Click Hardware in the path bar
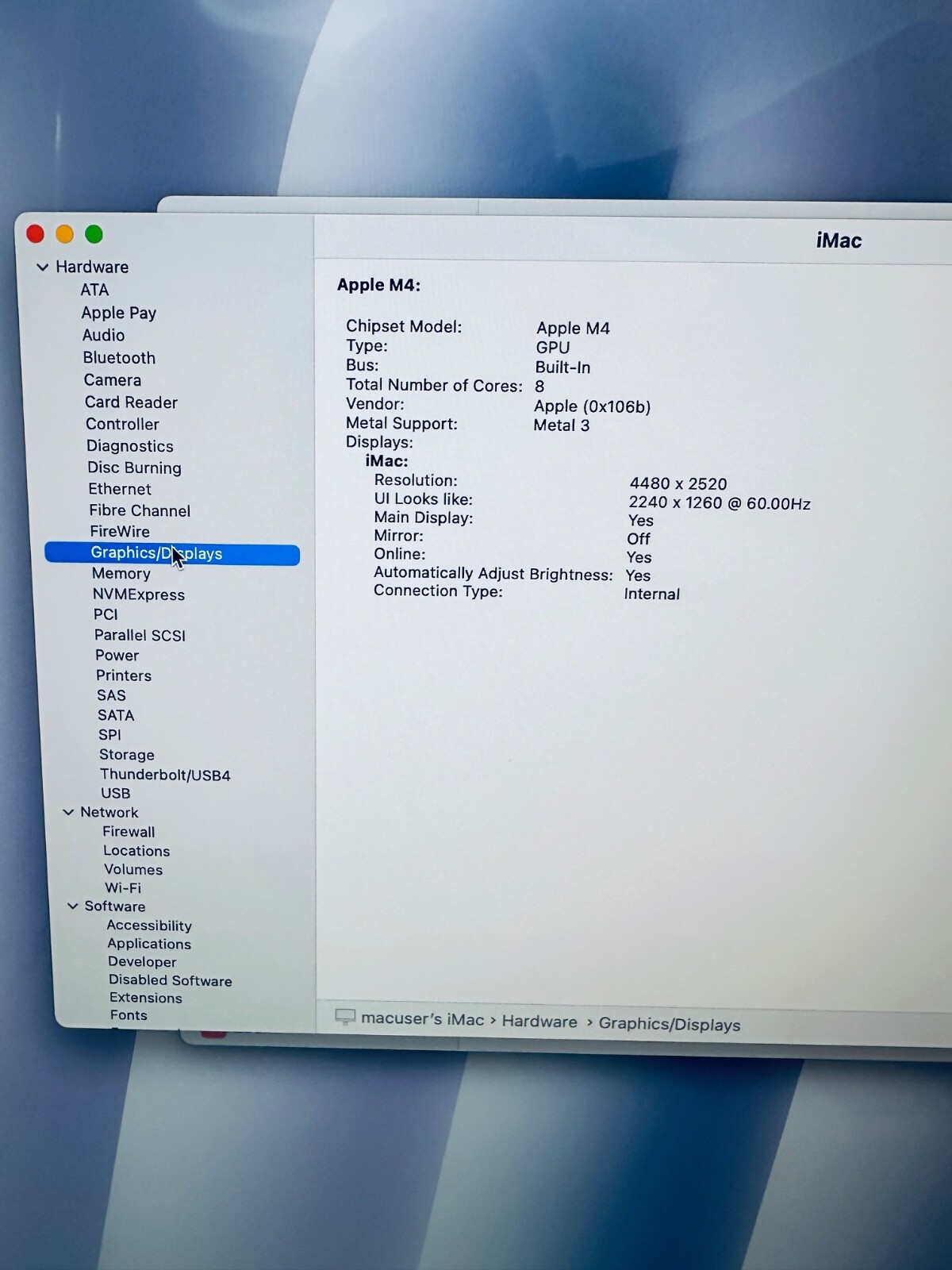 (539, 1022)
